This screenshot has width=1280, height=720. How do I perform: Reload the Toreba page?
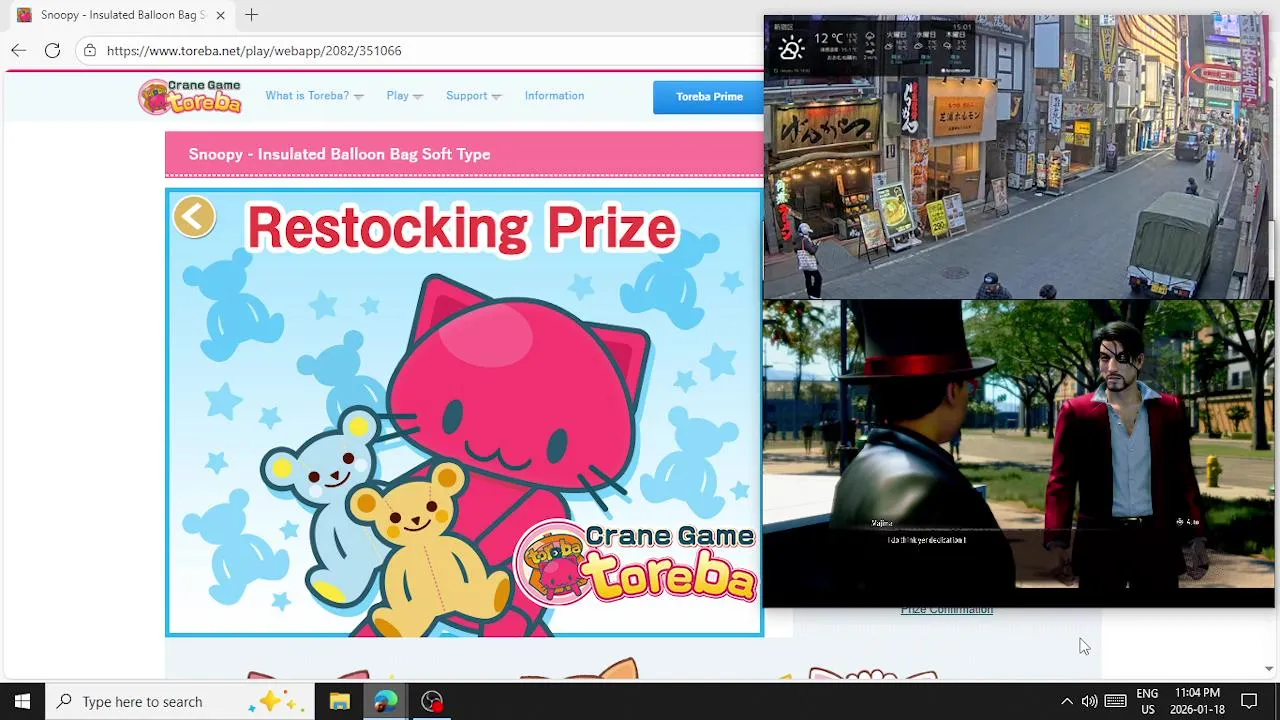tap(52, 50)
